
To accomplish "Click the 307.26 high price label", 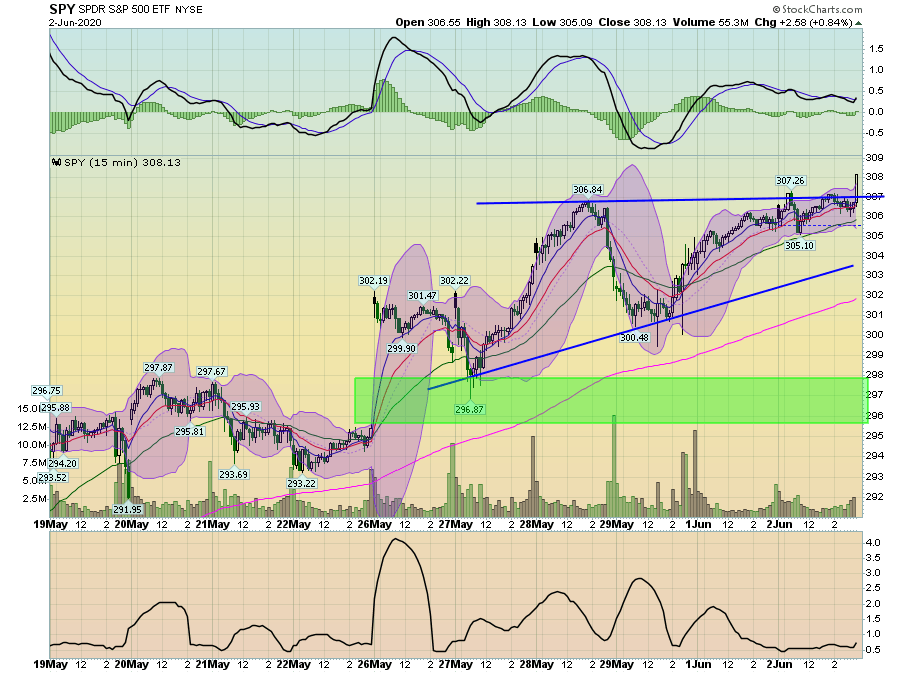I will (790, 181).
